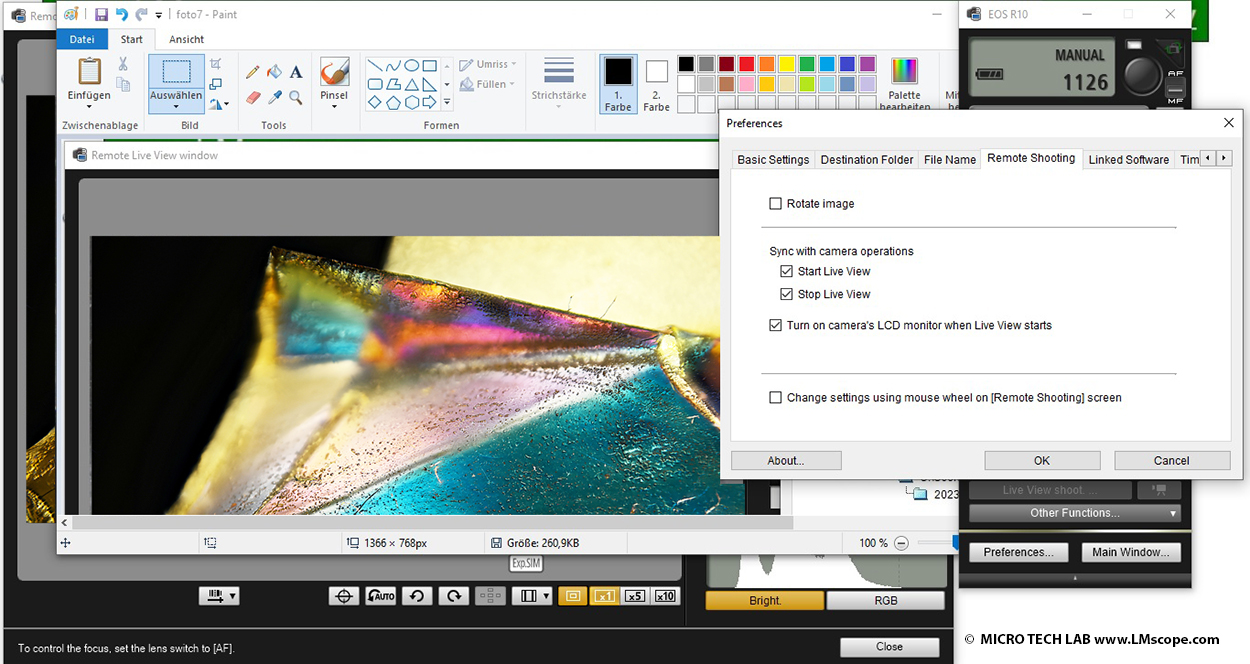The height and width of the screenshot is (664, 1250).
Task: Click the x5 magnification button
Action: coord(634,595)
